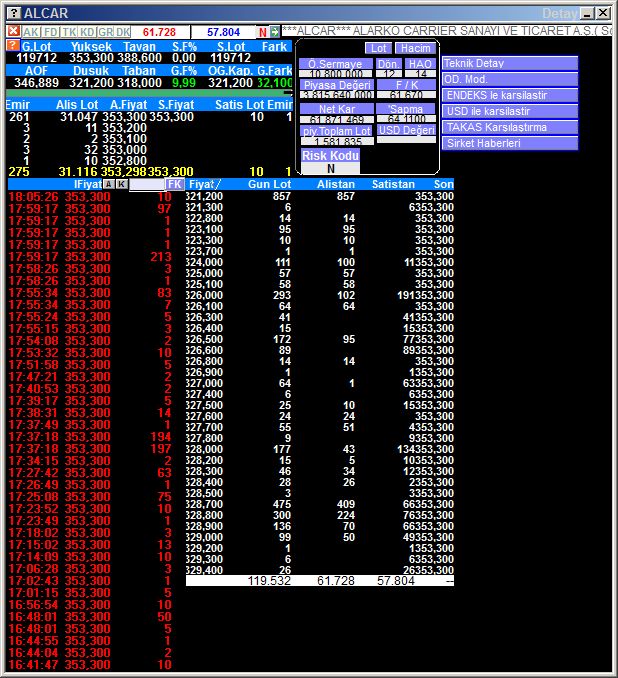This screenshot has height=678, width=618.
Task: Click the KD toolbar button
Action: point(87,32)
